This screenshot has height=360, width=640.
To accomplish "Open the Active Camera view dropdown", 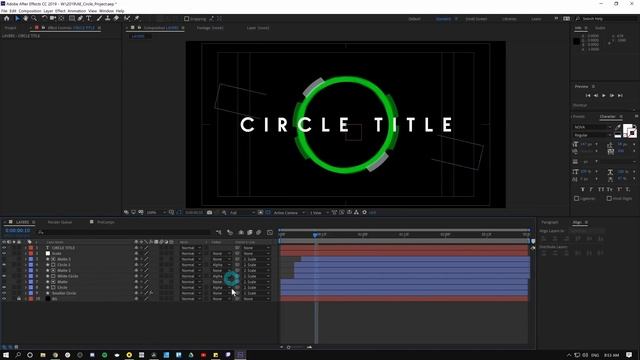I will click(289, 213).
